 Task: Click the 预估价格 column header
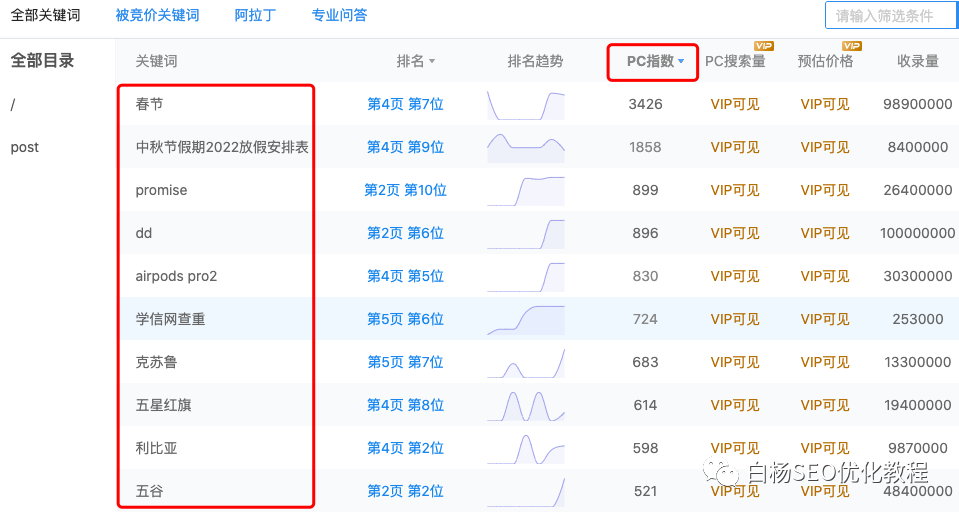click(x=825, y=61)
